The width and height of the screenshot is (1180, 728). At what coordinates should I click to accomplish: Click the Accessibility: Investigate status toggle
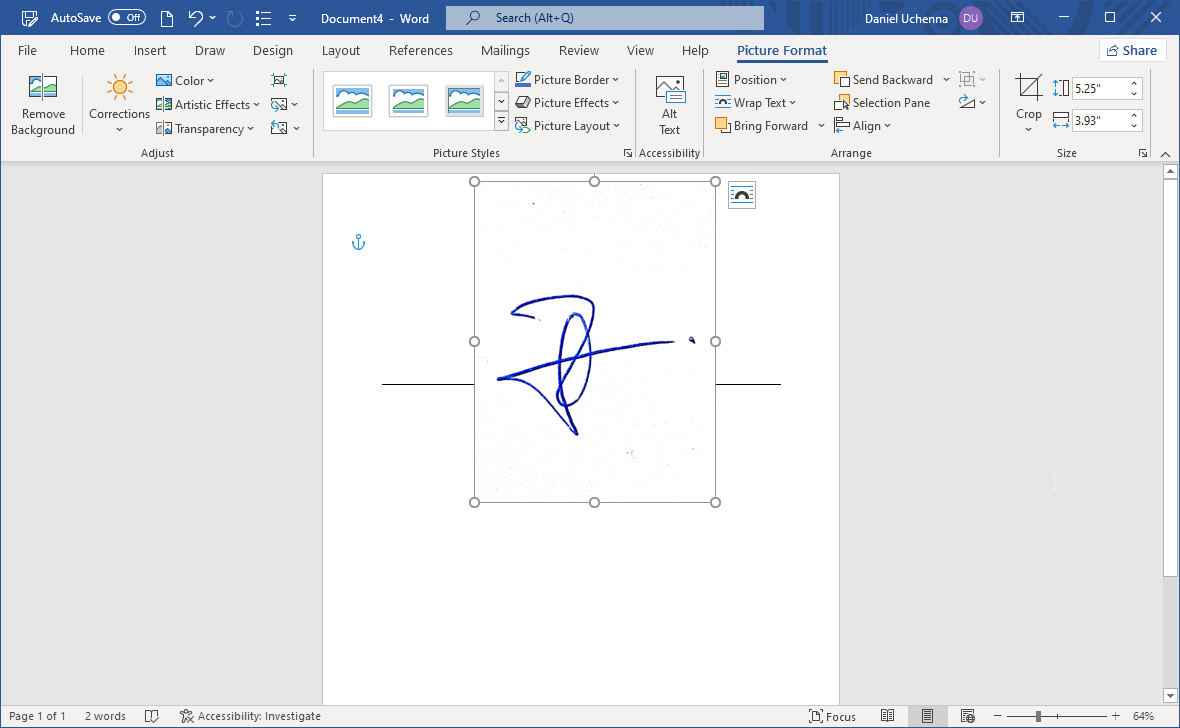coord(250,716)
